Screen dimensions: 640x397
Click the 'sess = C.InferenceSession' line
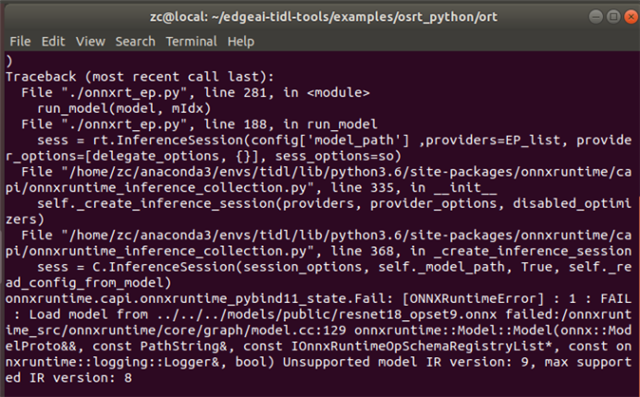[334, 267]
